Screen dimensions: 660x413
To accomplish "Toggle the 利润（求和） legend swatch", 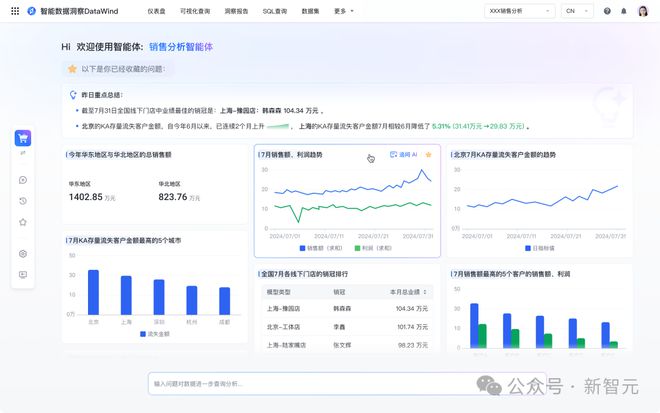I will [357, 248].
